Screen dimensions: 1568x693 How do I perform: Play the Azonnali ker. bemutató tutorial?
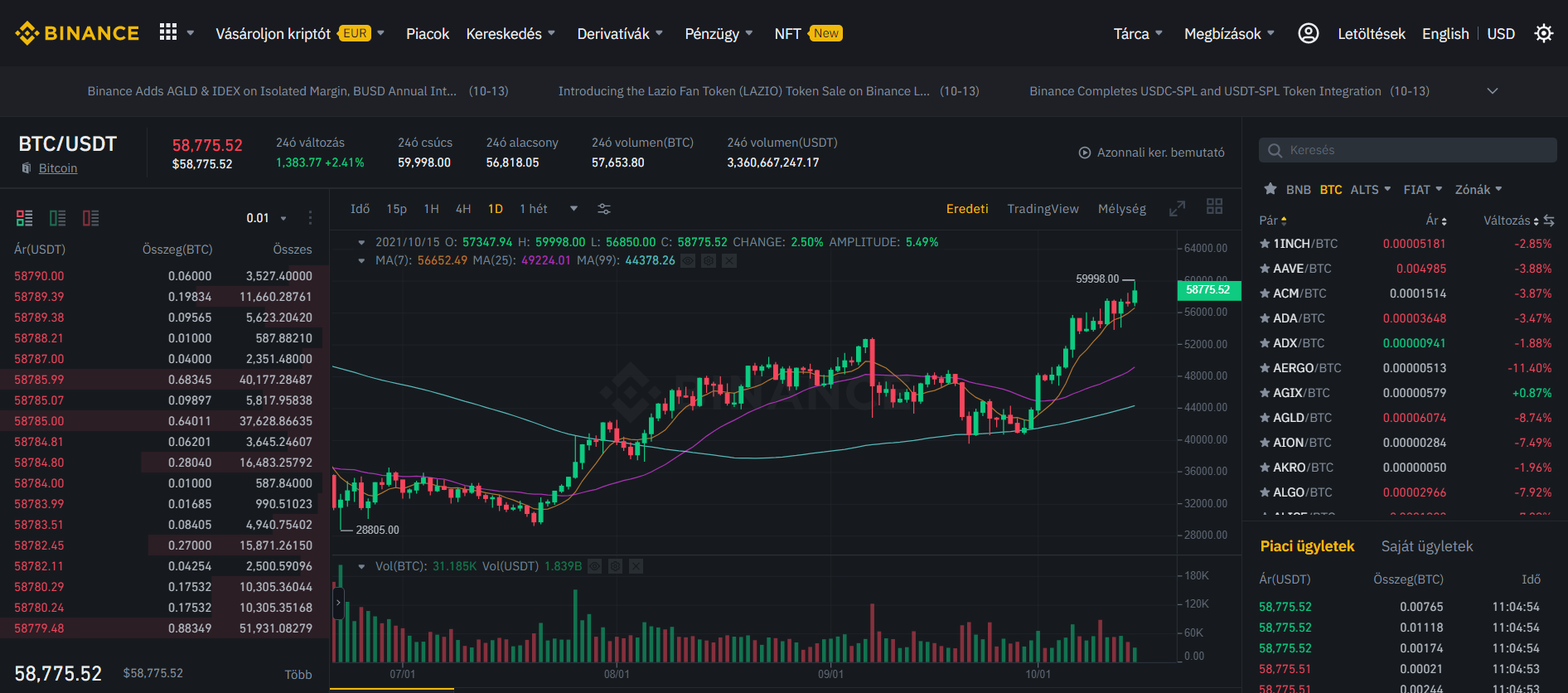click(x=1151, y=153)
